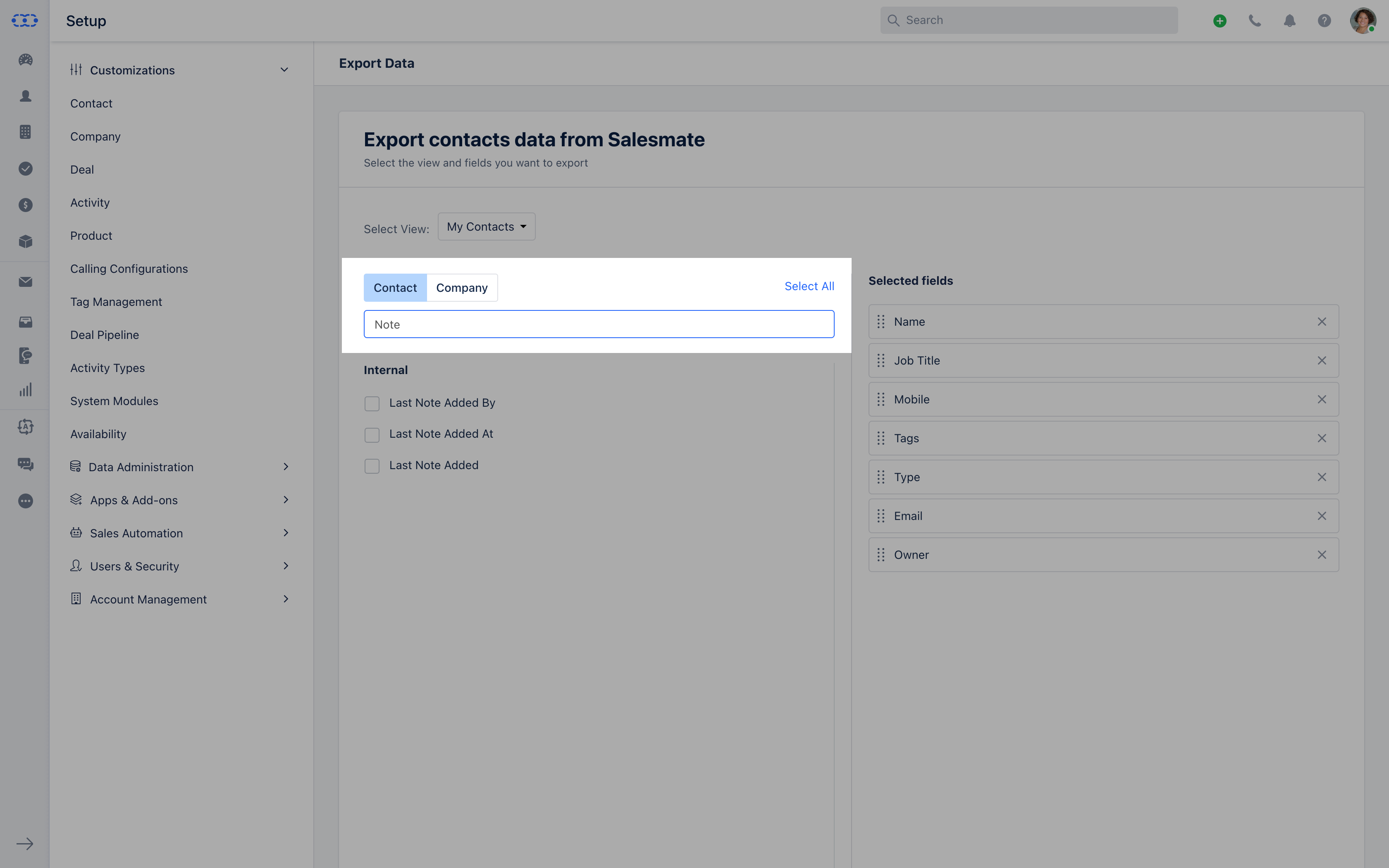Click the Job Title selected field row
This screenshot has width=1389, height=868.
click(x=1103, y=360)
